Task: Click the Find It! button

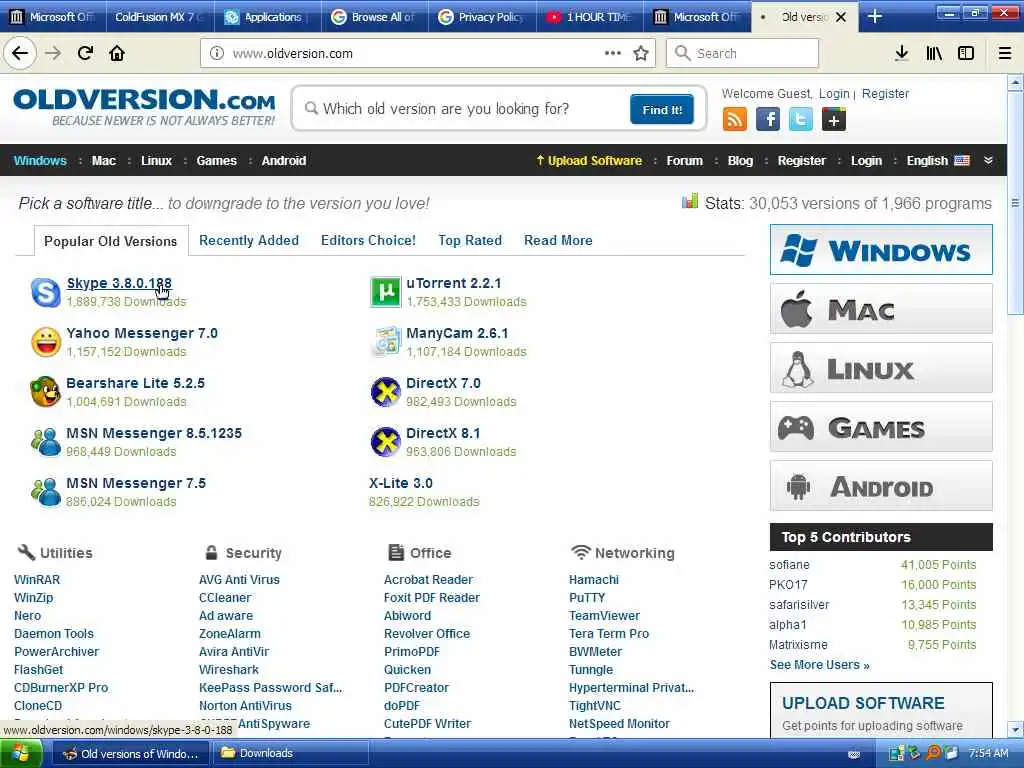Action: coord(662,110)
